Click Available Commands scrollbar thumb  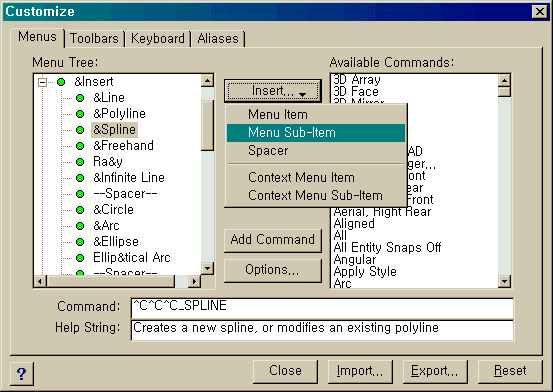(504, 92)
